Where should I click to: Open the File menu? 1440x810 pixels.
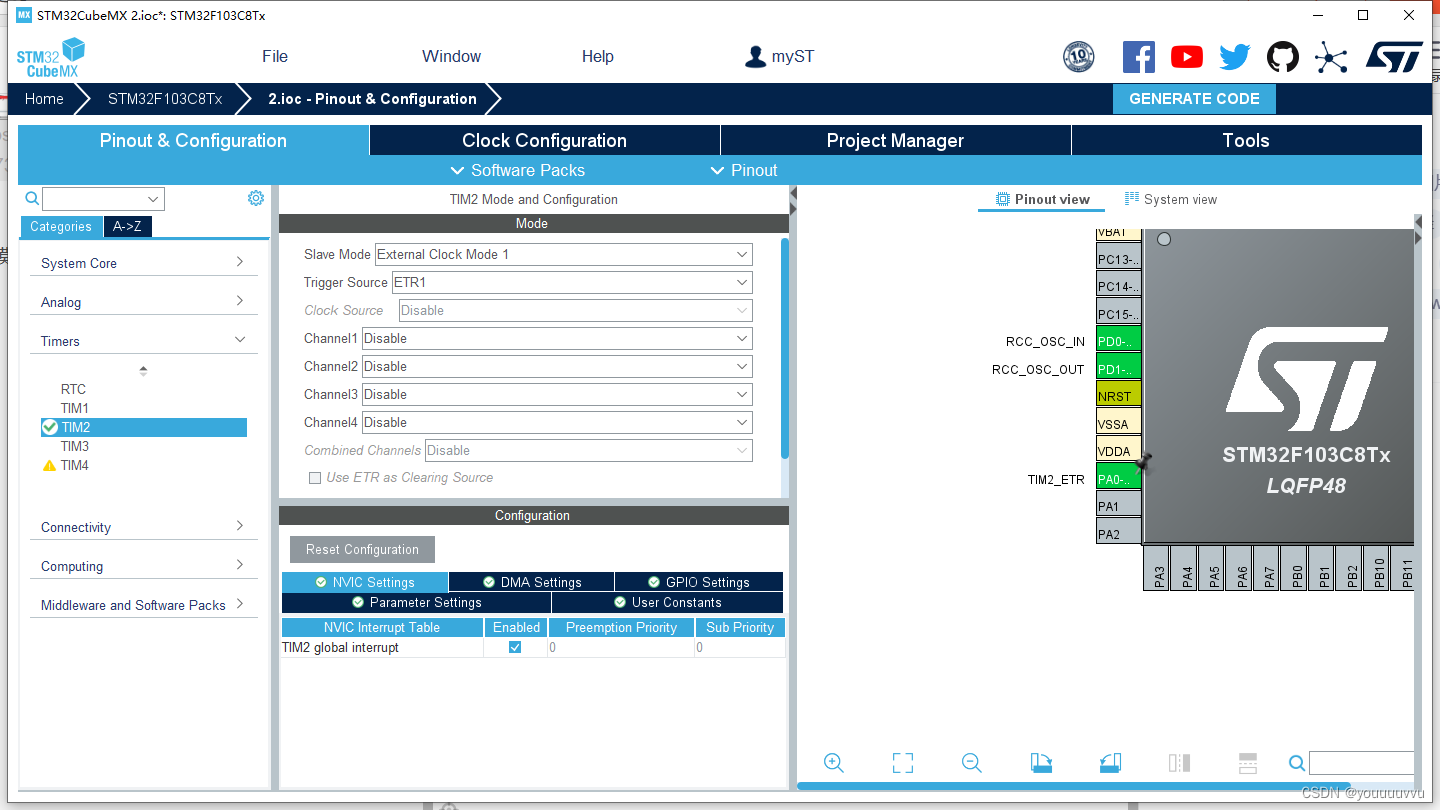tap(275, 56)
